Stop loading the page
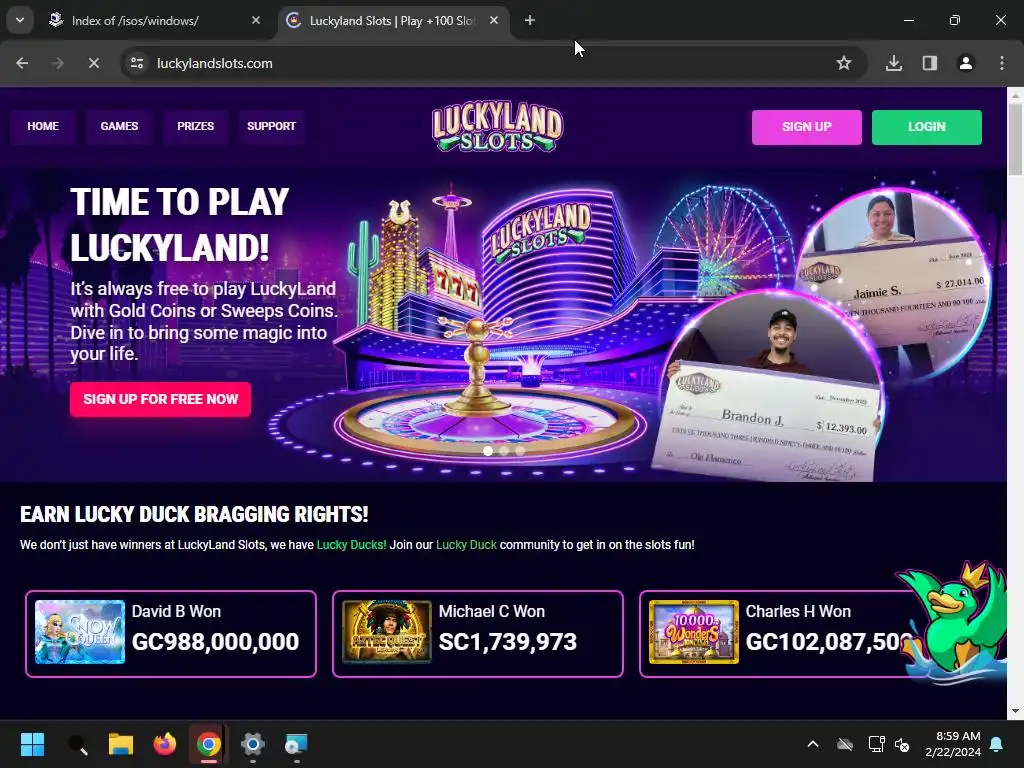 [x=93, y=63]
